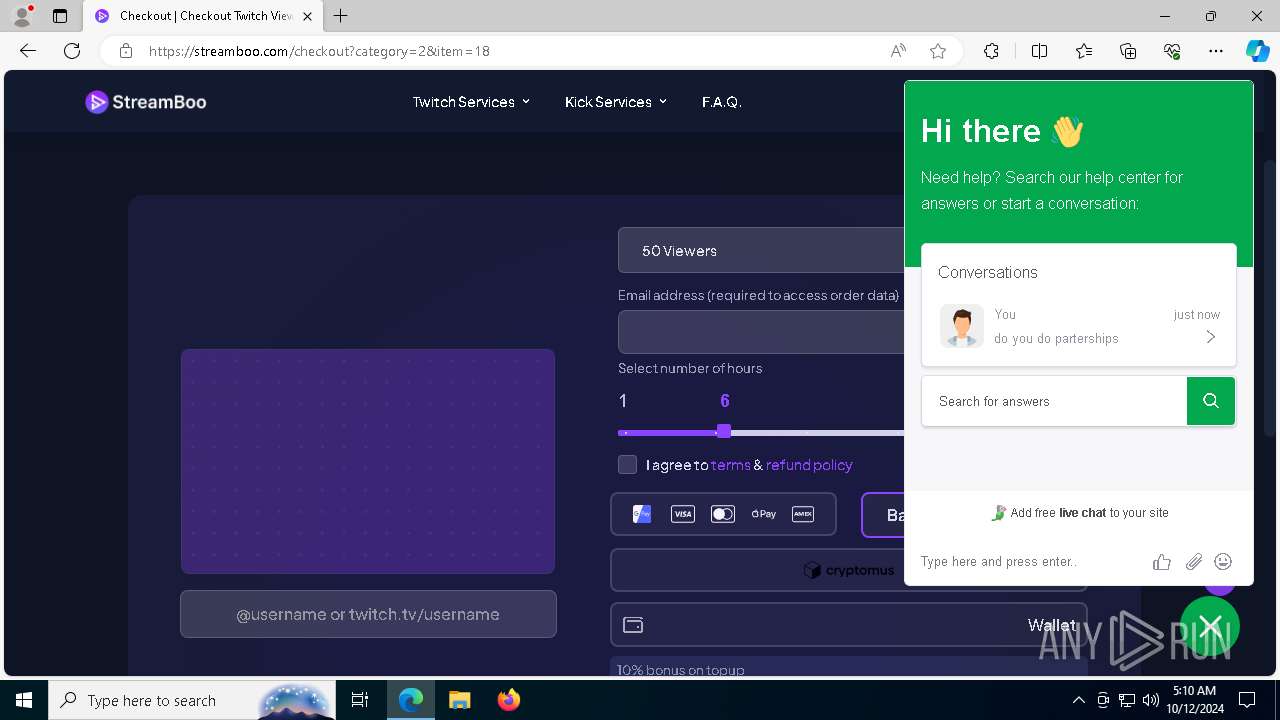Open the refund policy link
Viewport: 1280px width, 720px height.
tap(809, 465)
